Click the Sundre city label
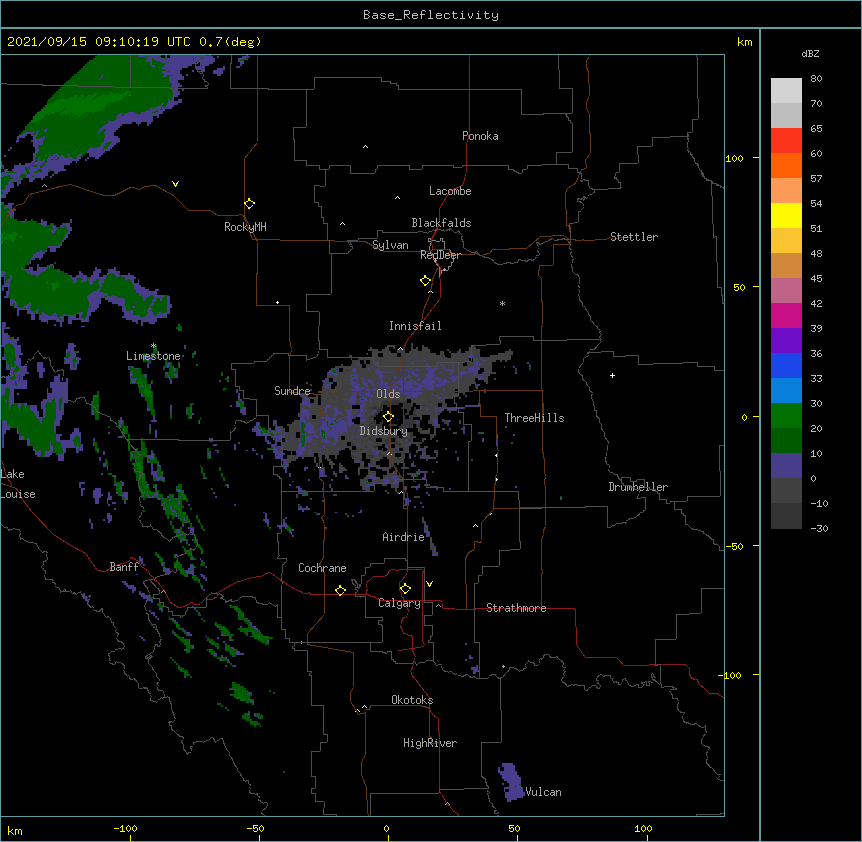The image size is (862, 842). click(292, 391)
